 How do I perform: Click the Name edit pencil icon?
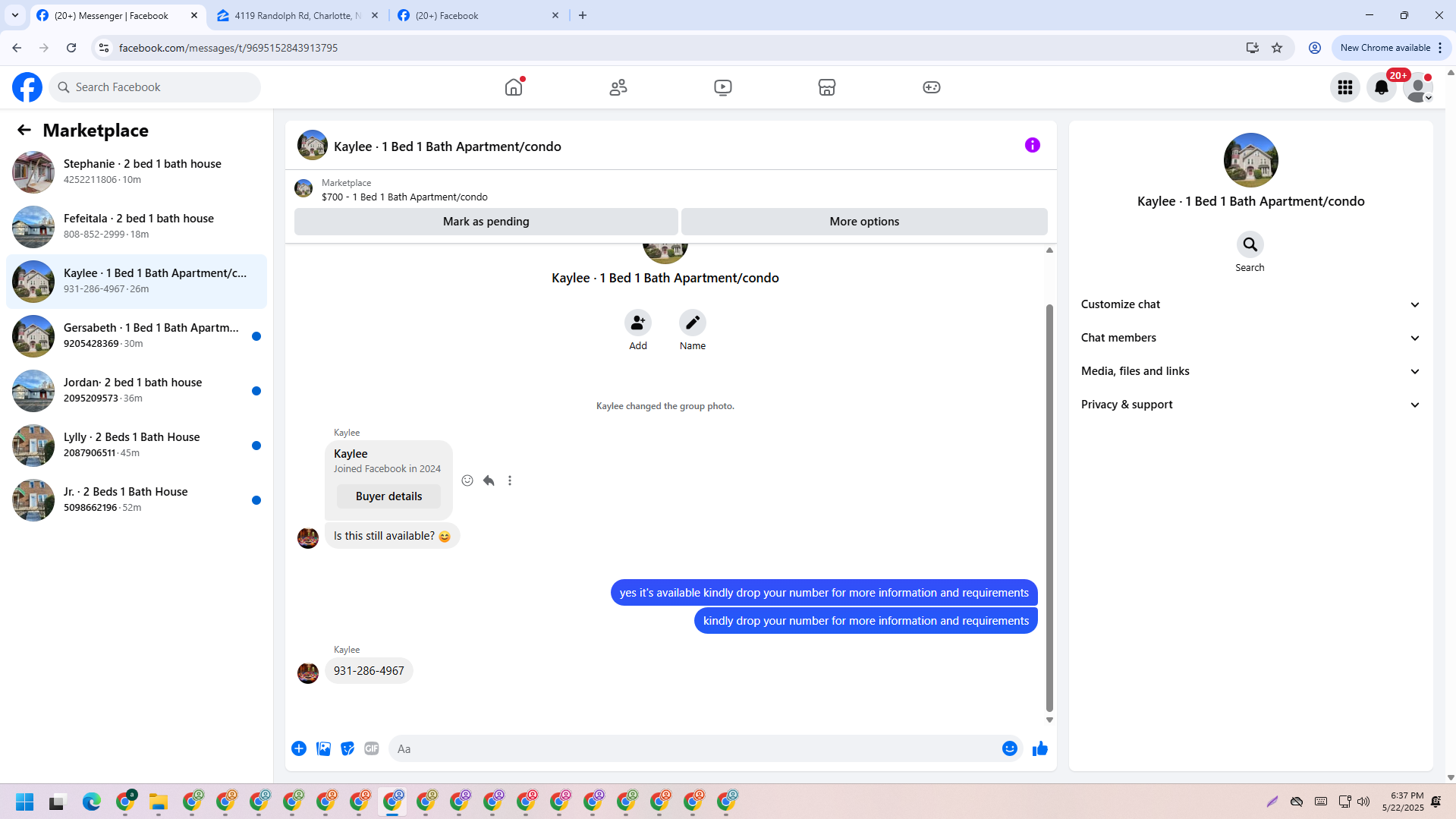(693, 323)
